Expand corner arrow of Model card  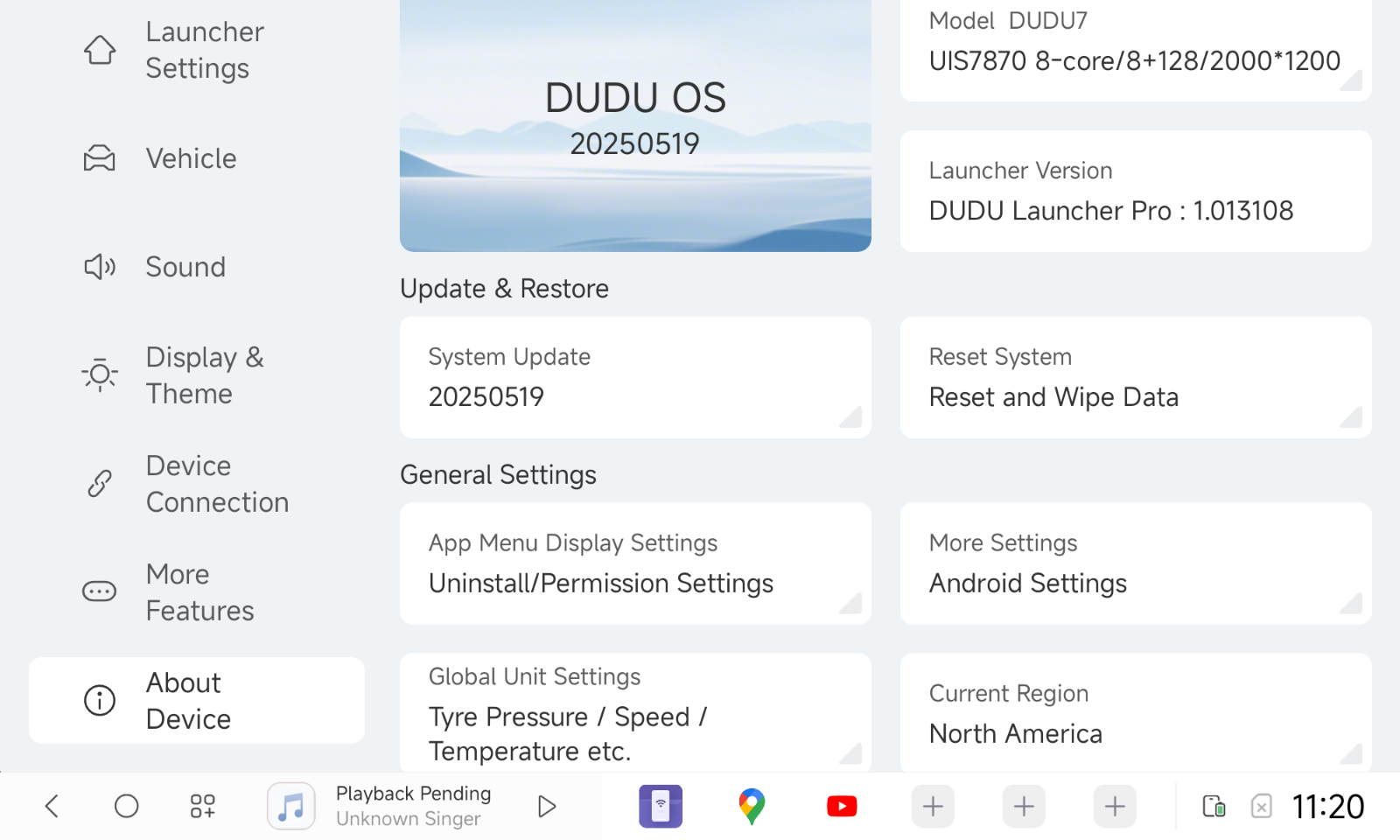(1353, 81)
